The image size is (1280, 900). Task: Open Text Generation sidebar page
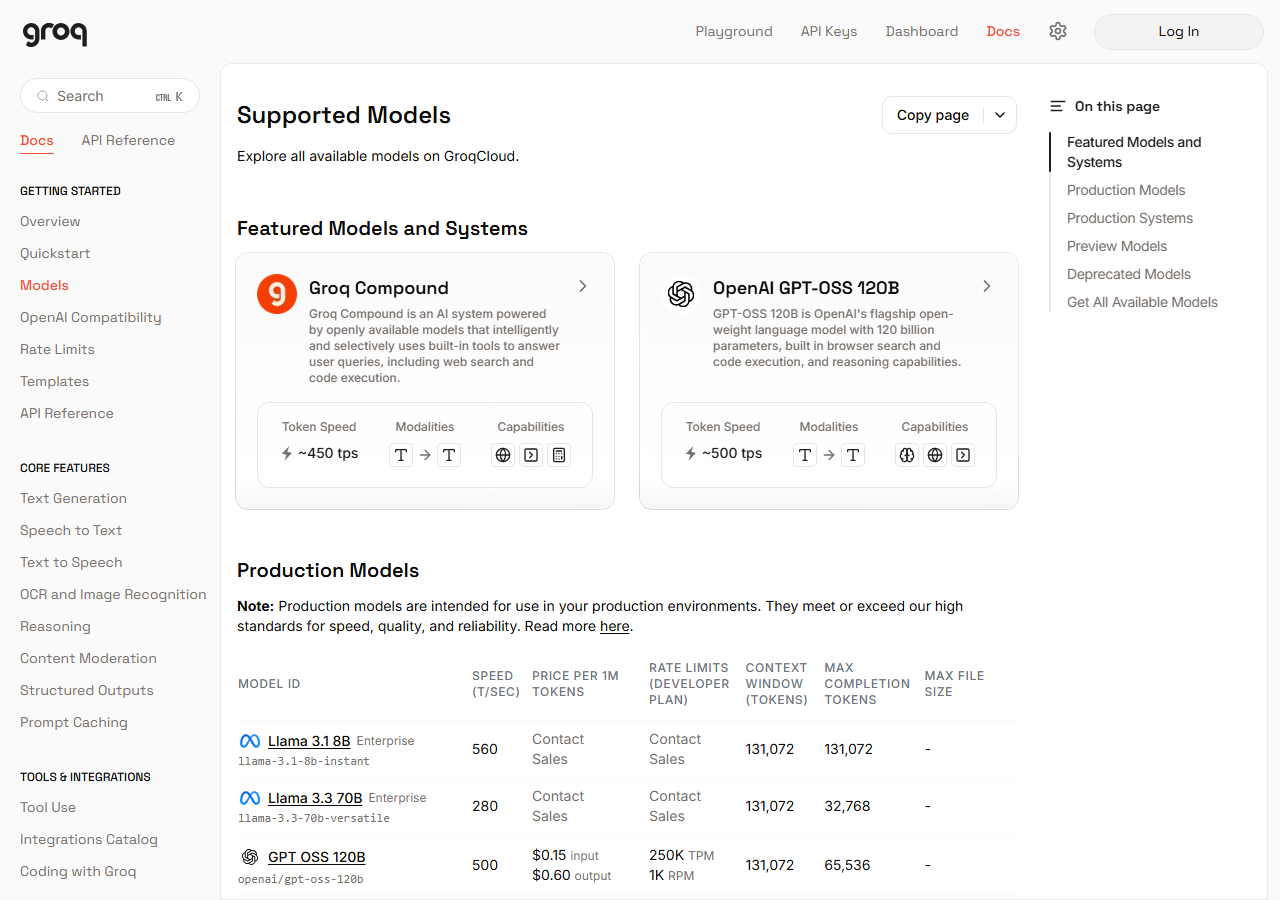pos(73,498)
